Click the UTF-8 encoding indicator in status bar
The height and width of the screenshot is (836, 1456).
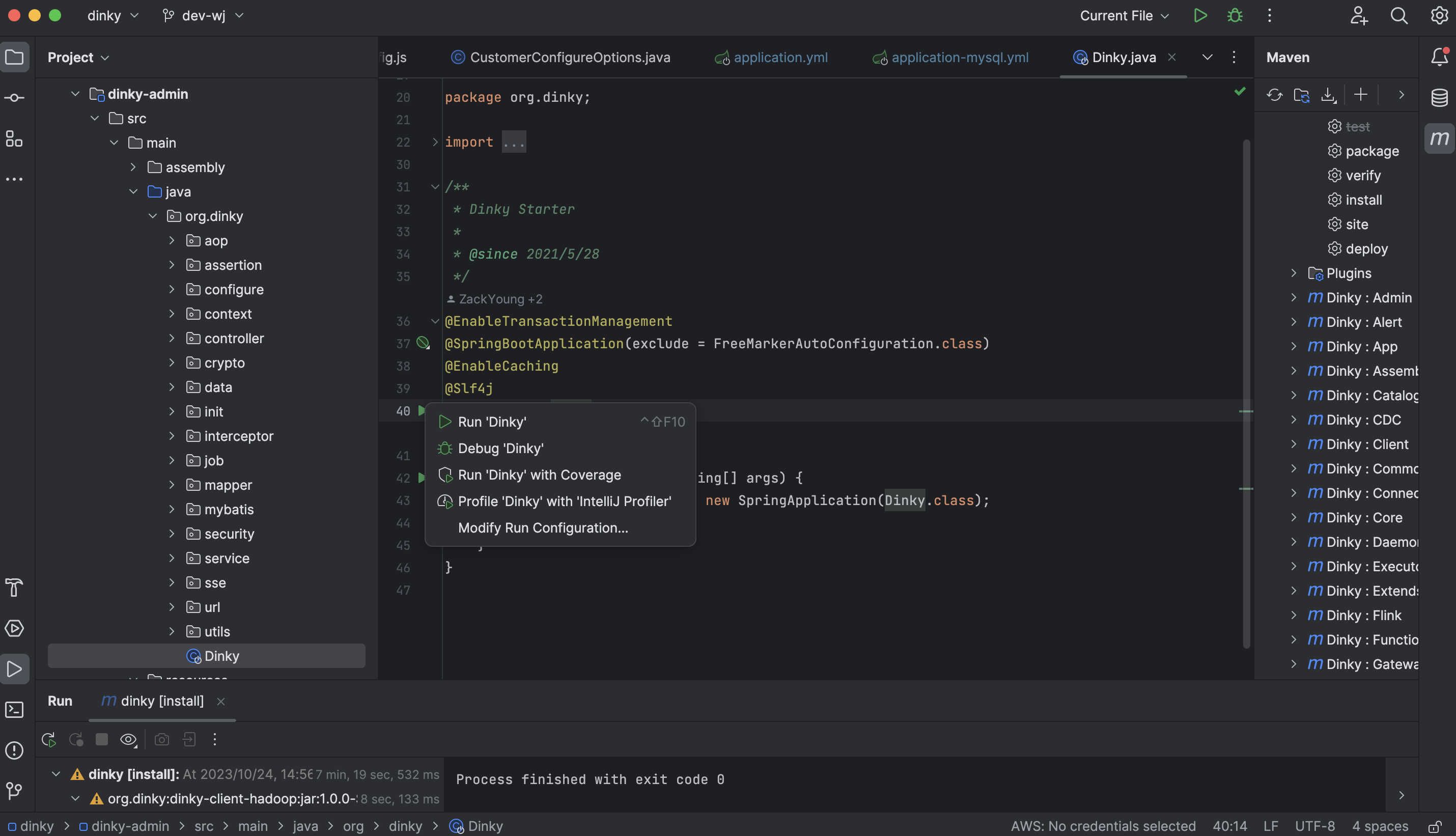coord(1315,826)
